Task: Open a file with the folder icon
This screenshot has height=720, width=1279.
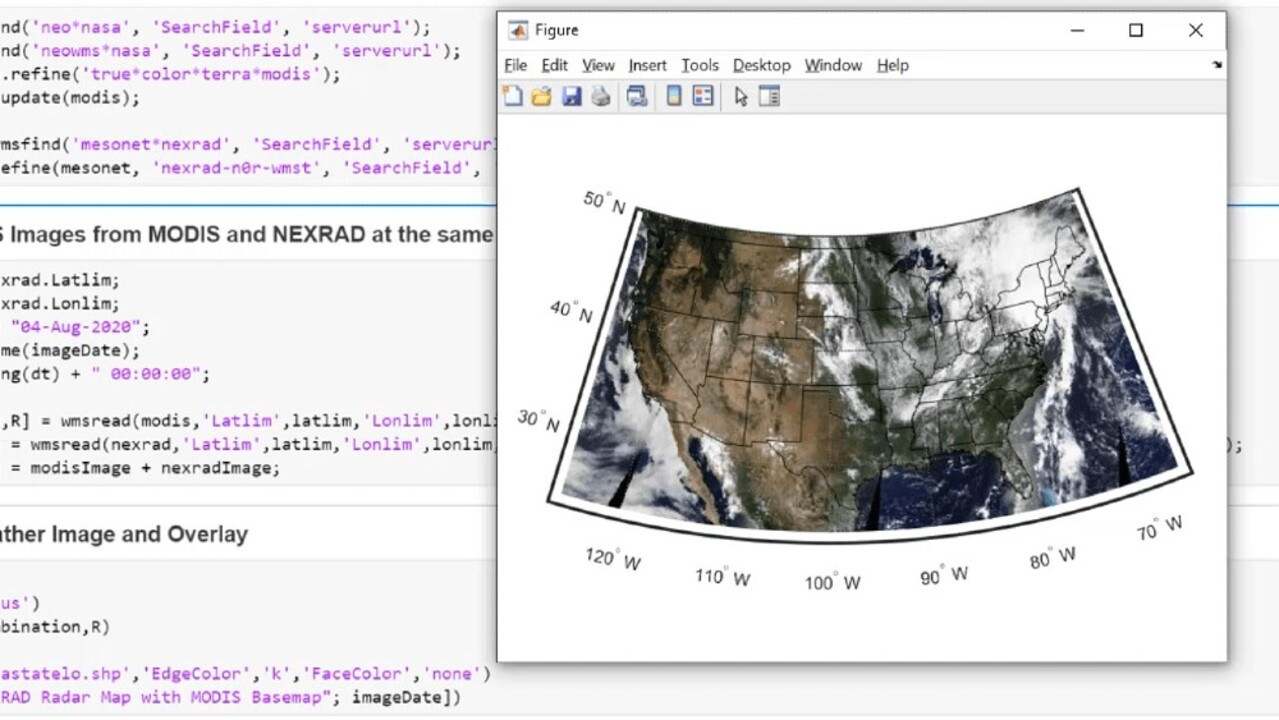Action: 541,96
